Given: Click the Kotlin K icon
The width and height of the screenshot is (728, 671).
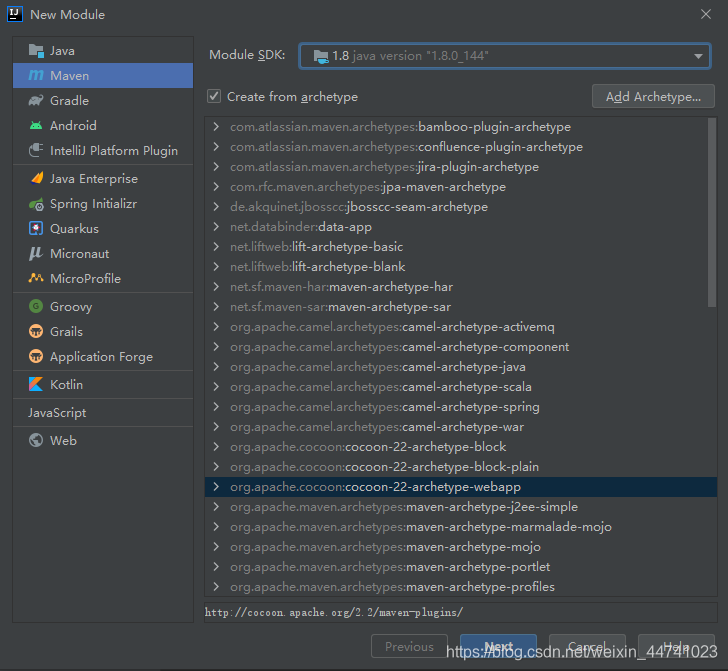Looking at the screenshot, I should point(36,384).
